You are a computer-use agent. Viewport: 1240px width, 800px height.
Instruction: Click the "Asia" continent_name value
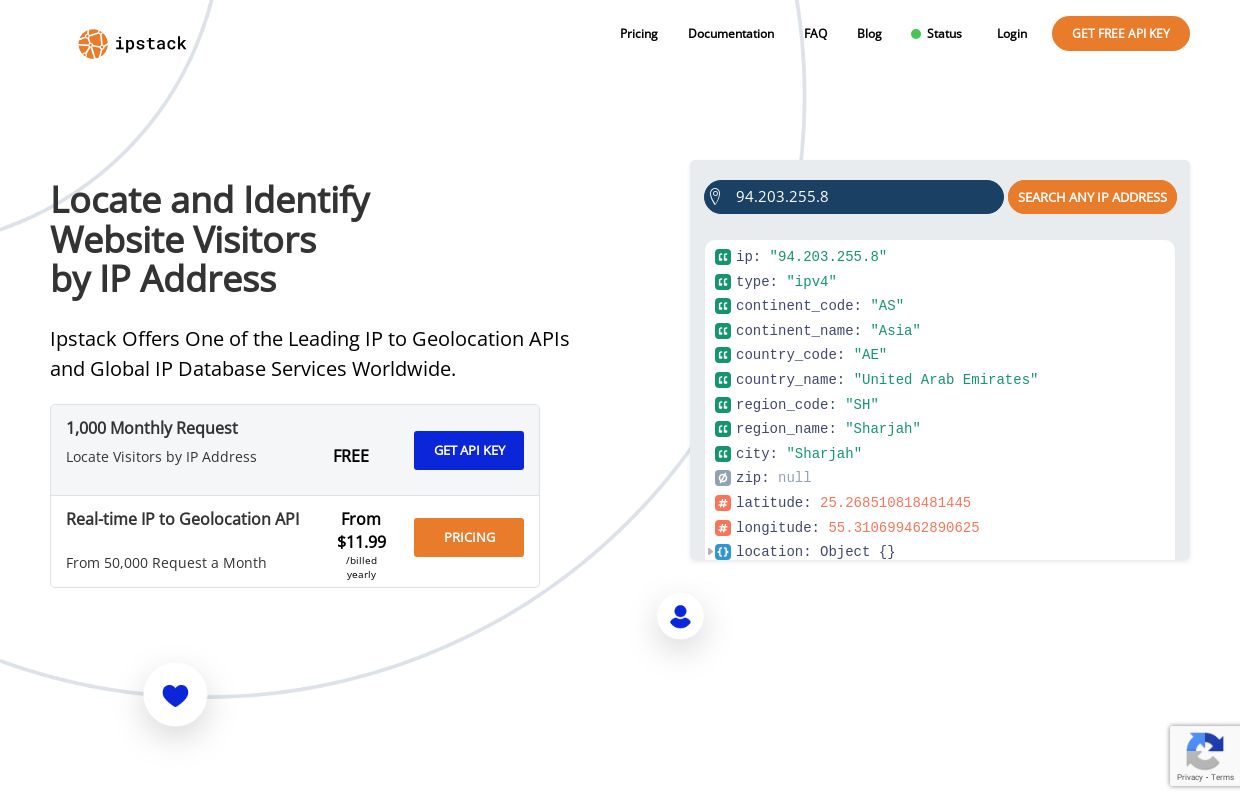(895, 331)
